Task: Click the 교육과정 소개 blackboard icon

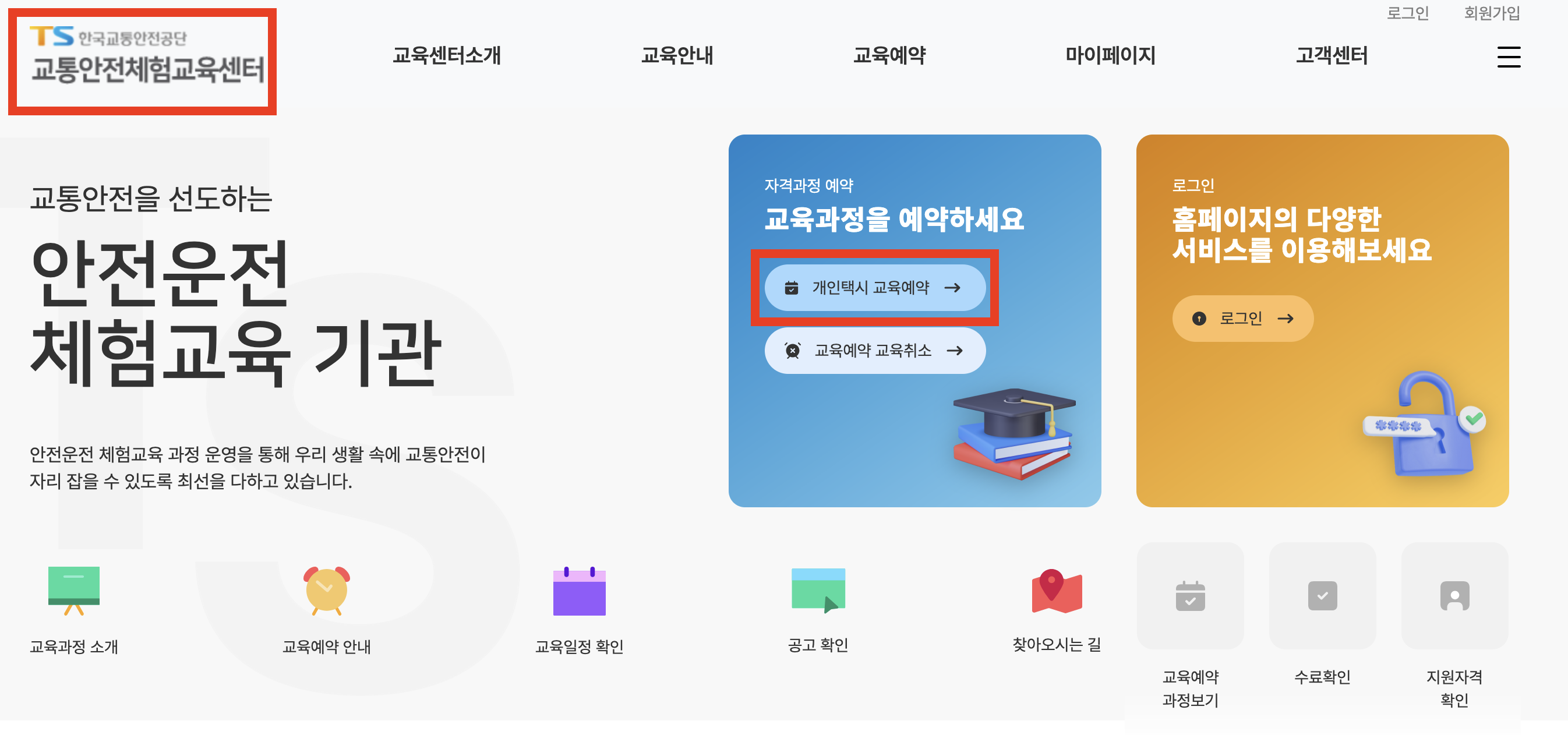Action: (x=73, y=590)
